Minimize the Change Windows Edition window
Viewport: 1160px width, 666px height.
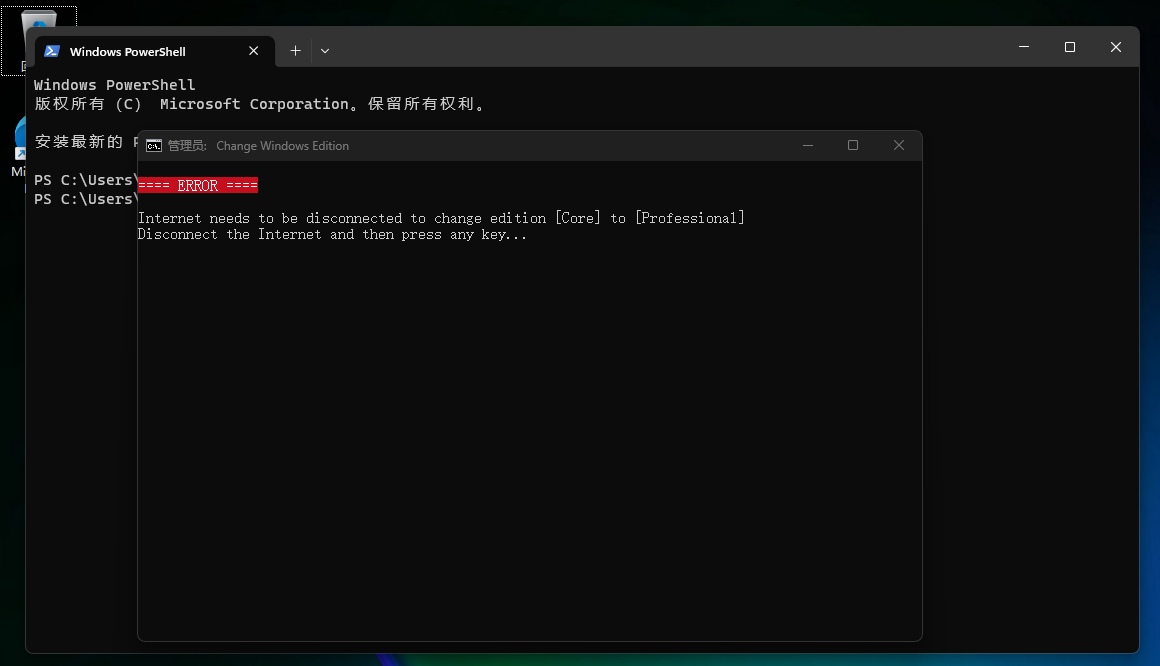[x=808, y=145]
